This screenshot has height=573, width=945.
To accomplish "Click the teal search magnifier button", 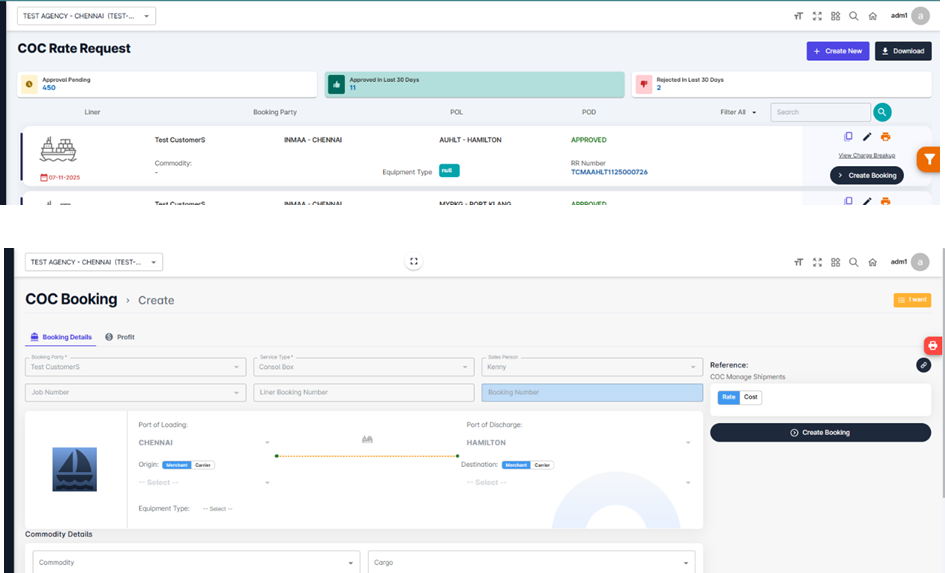I will click(882, 112).
